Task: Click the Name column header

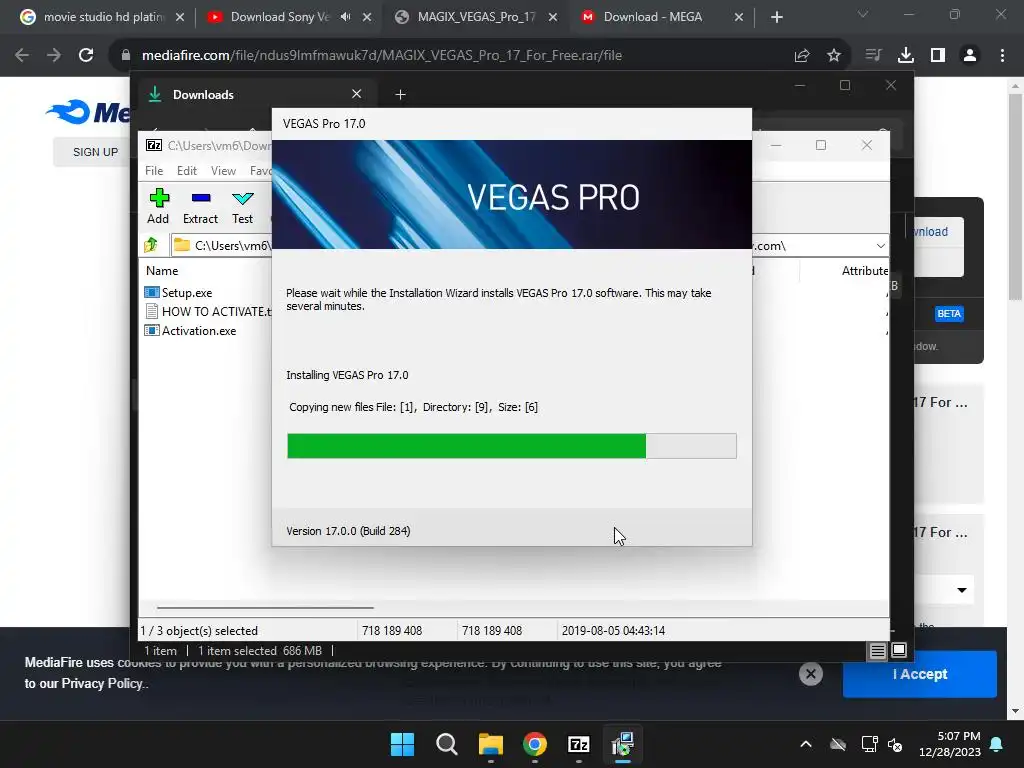Action: tap(162, 270)
